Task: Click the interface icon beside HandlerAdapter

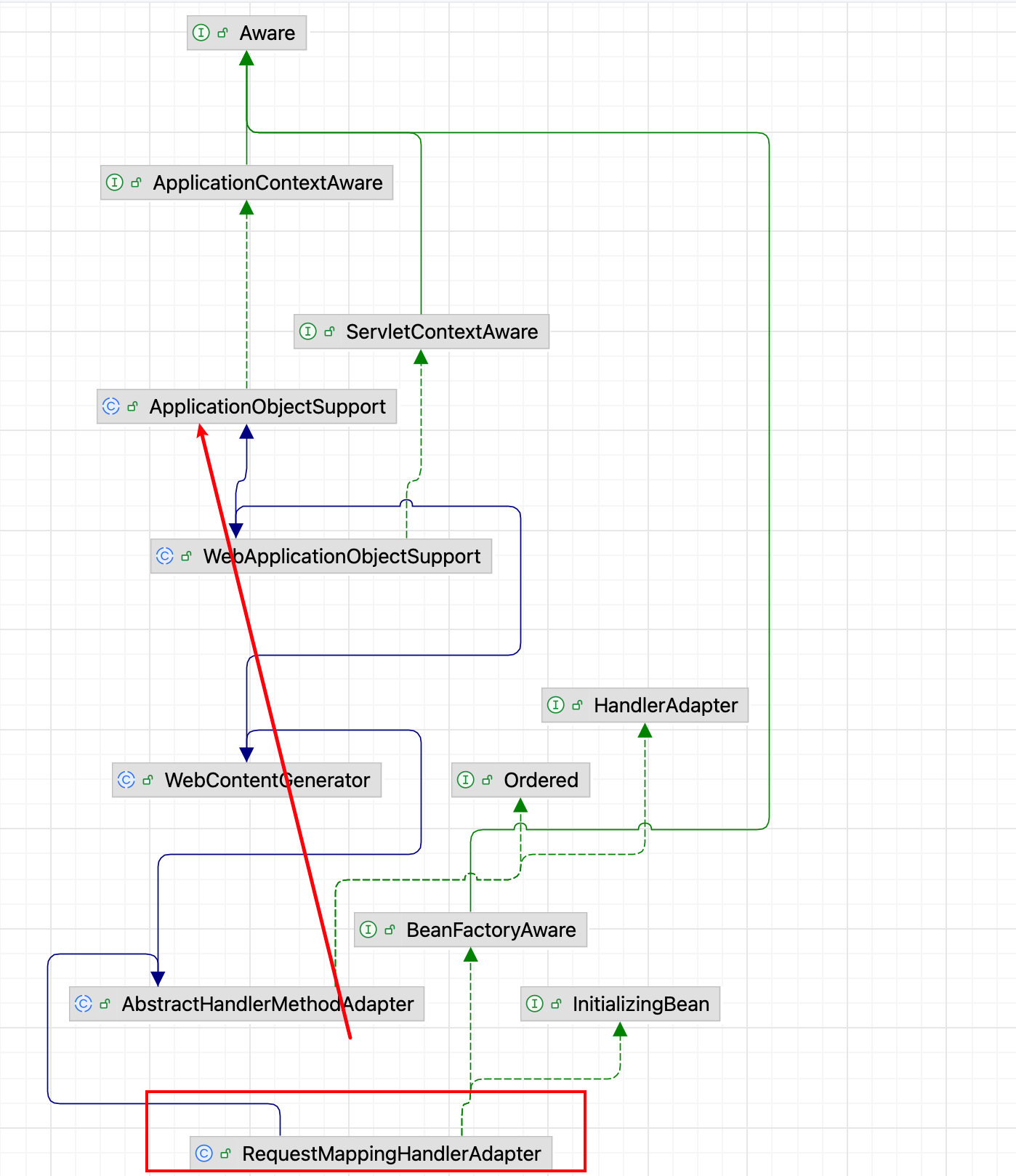Action: click(556, 705)
